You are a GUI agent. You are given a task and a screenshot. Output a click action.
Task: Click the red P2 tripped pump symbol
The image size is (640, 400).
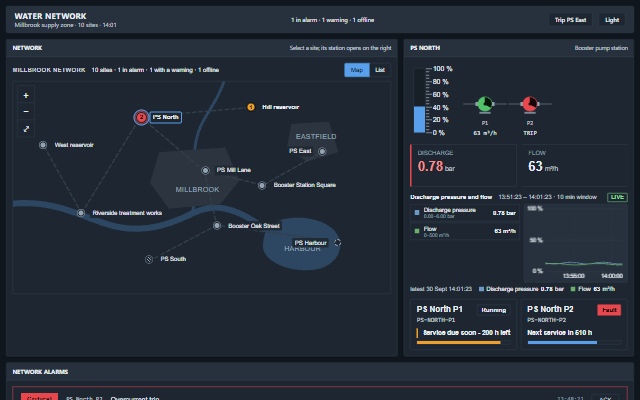pos(530,104)
